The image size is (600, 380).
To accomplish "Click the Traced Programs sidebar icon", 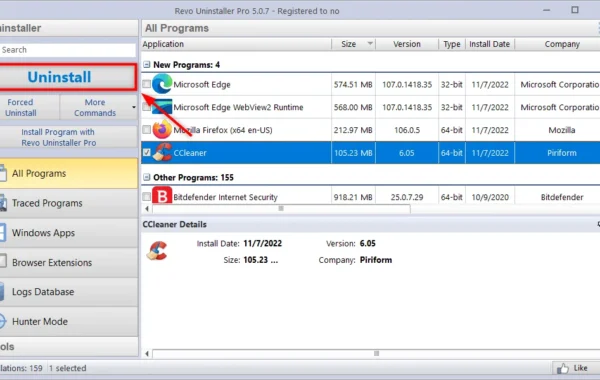I will coord(3,202).
